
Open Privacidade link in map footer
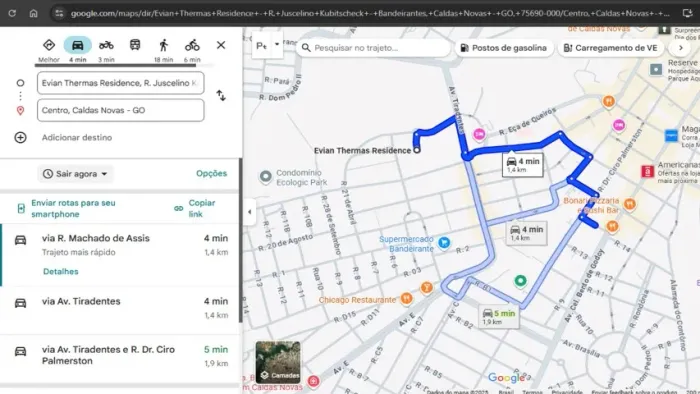point(567,391)
